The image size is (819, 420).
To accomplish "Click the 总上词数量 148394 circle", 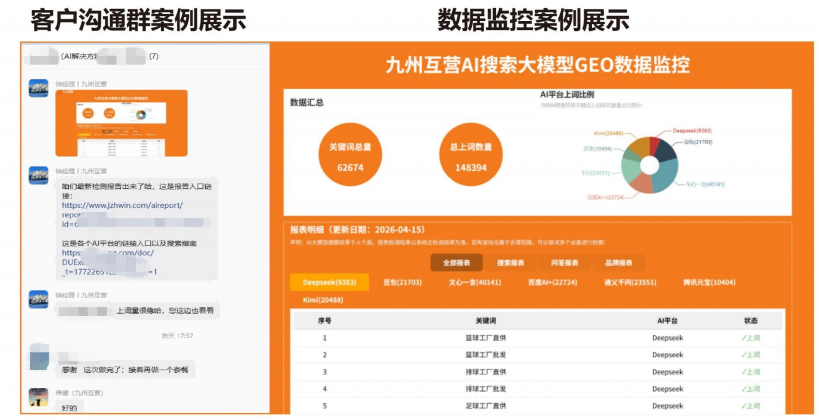I will point(471,155).
